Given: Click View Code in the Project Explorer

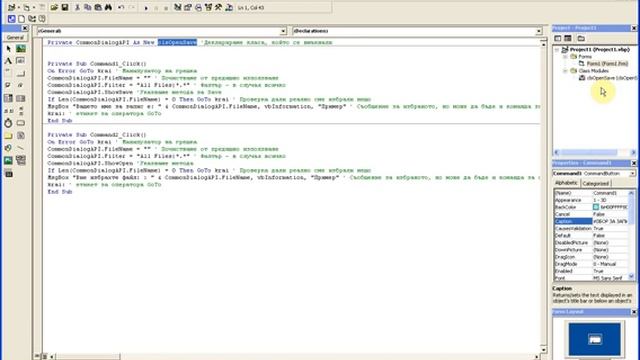Looking at the screenshot, I should click(558, 38).
